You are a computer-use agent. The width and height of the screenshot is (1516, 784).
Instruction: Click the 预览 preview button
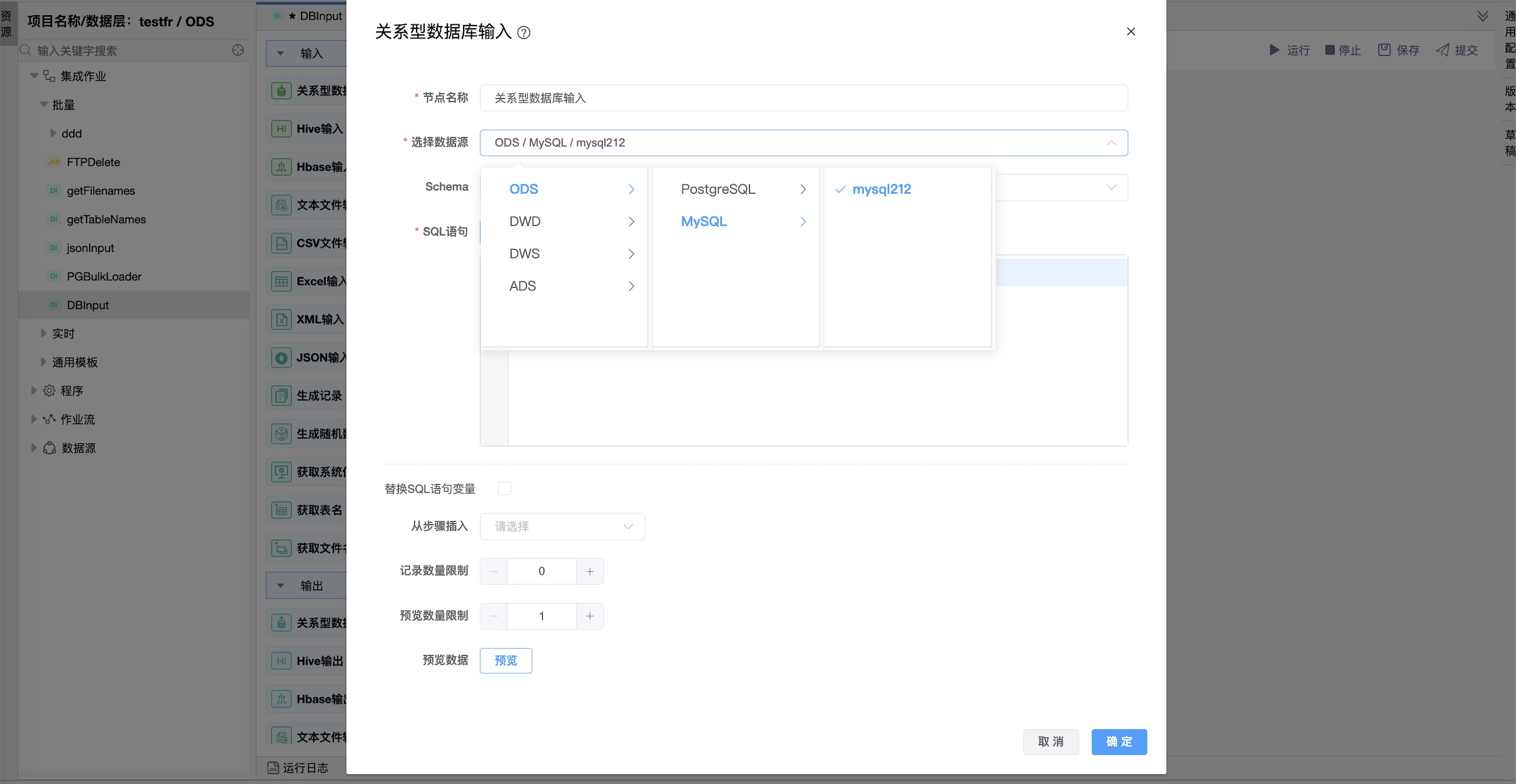[506, 660]
